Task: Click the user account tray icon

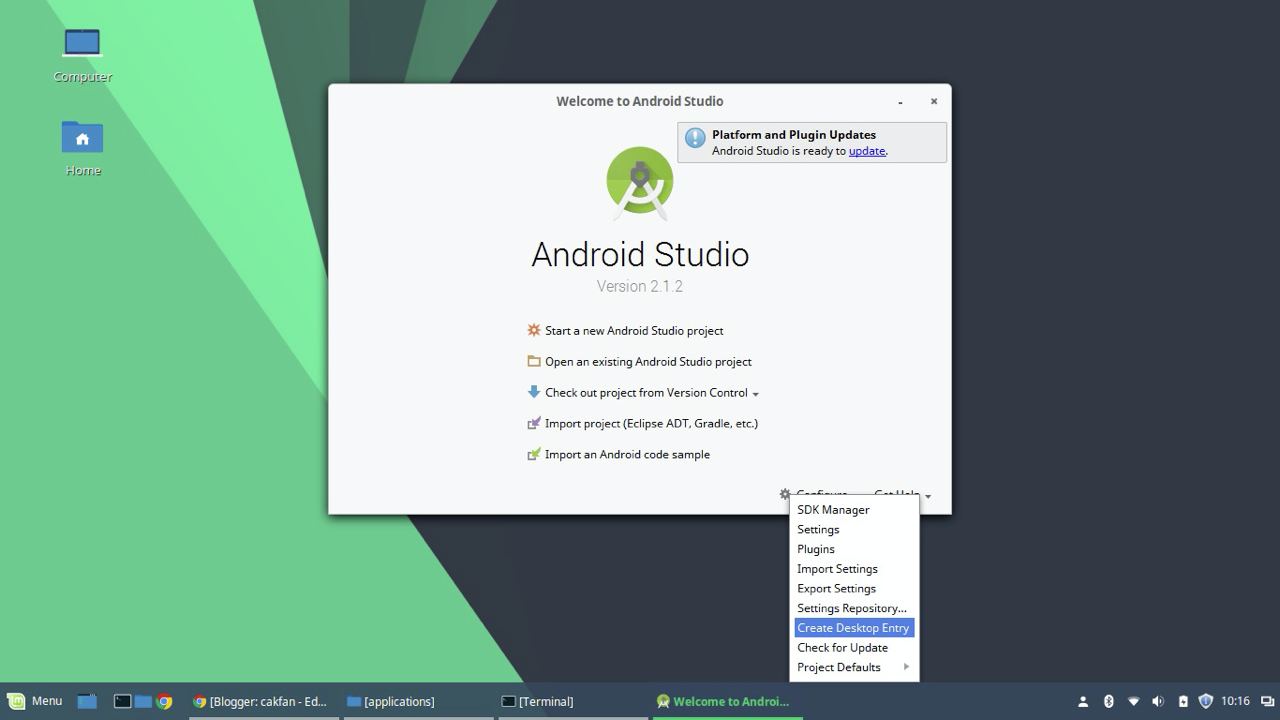Action: tap(1083, 701)
